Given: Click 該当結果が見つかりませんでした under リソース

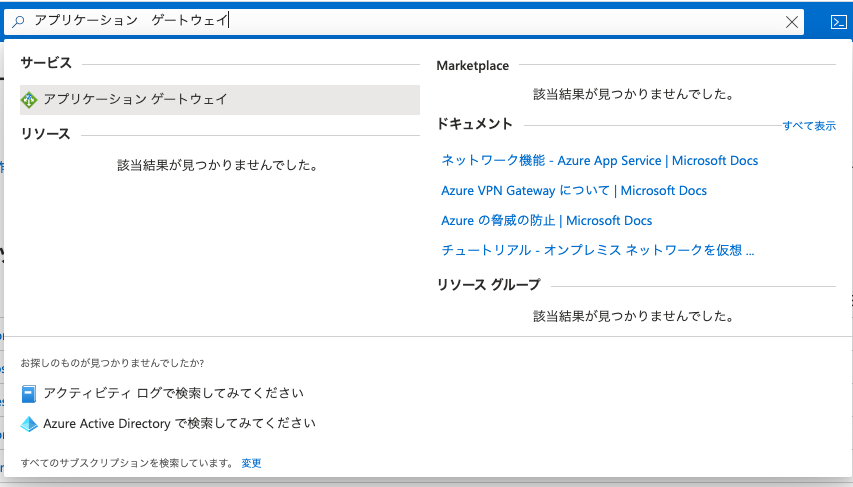Looking at the screenshot, I should click(x=218, y=165).
